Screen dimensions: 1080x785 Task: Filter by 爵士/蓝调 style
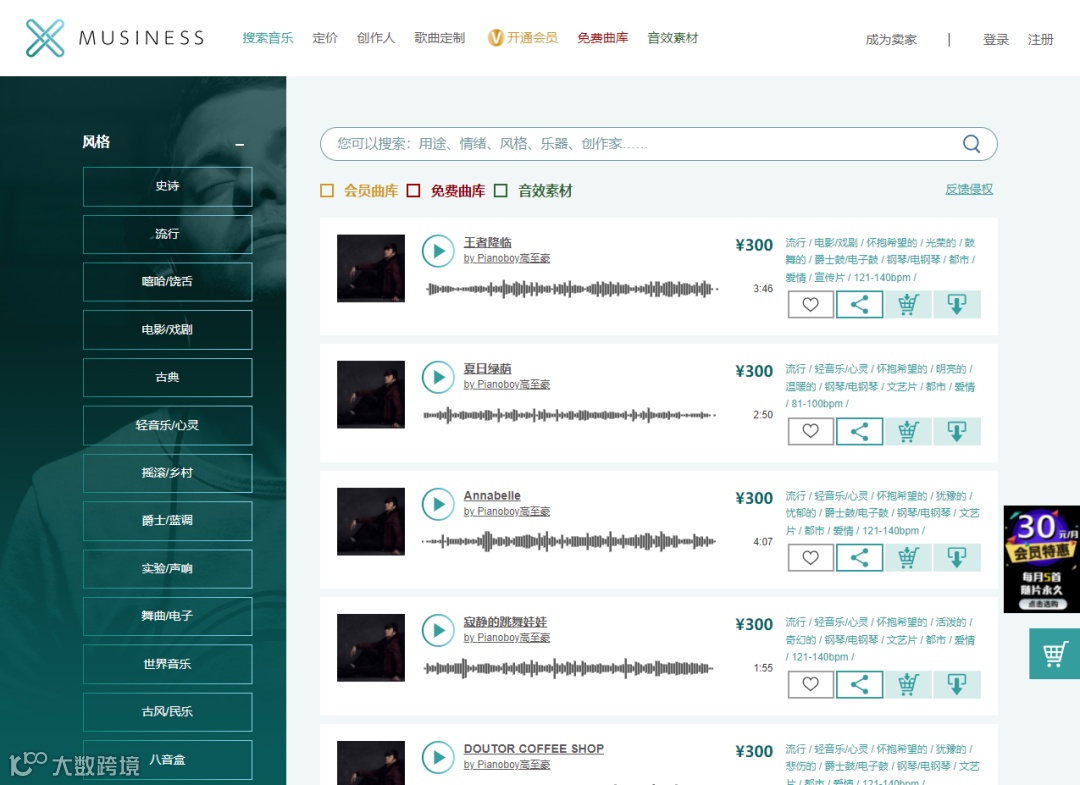tap(167, 521)
